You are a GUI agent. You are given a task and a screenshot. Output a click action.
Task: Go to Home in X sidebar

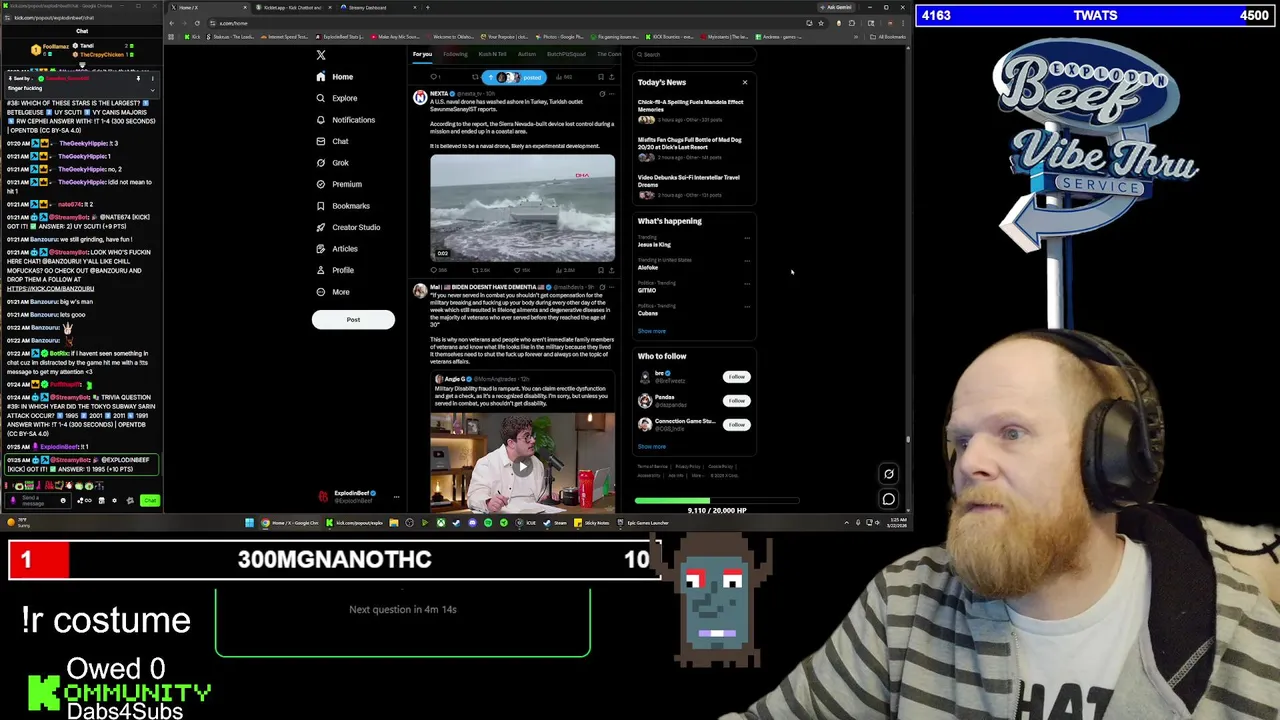(x=334, y=77)
